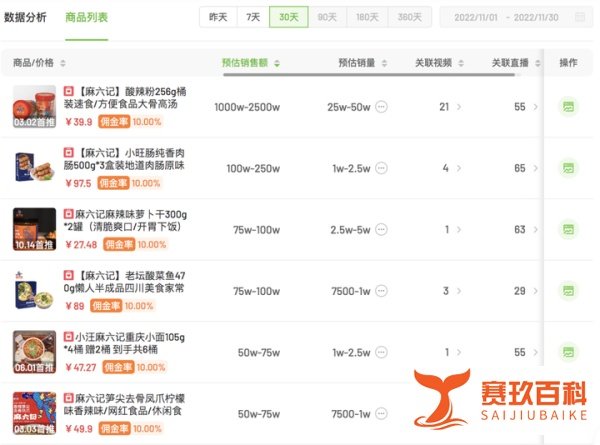Image resolution: width=600 pixels, height=445 pixels.
Task: Sort by 商品/价格 column arrows
Action: (x=63, y=63)
